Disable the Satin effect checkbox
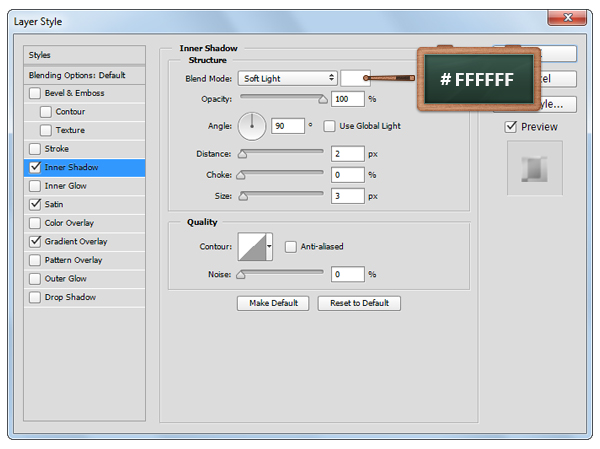Viewport: 600px width, 449px height. click(36, 204)
